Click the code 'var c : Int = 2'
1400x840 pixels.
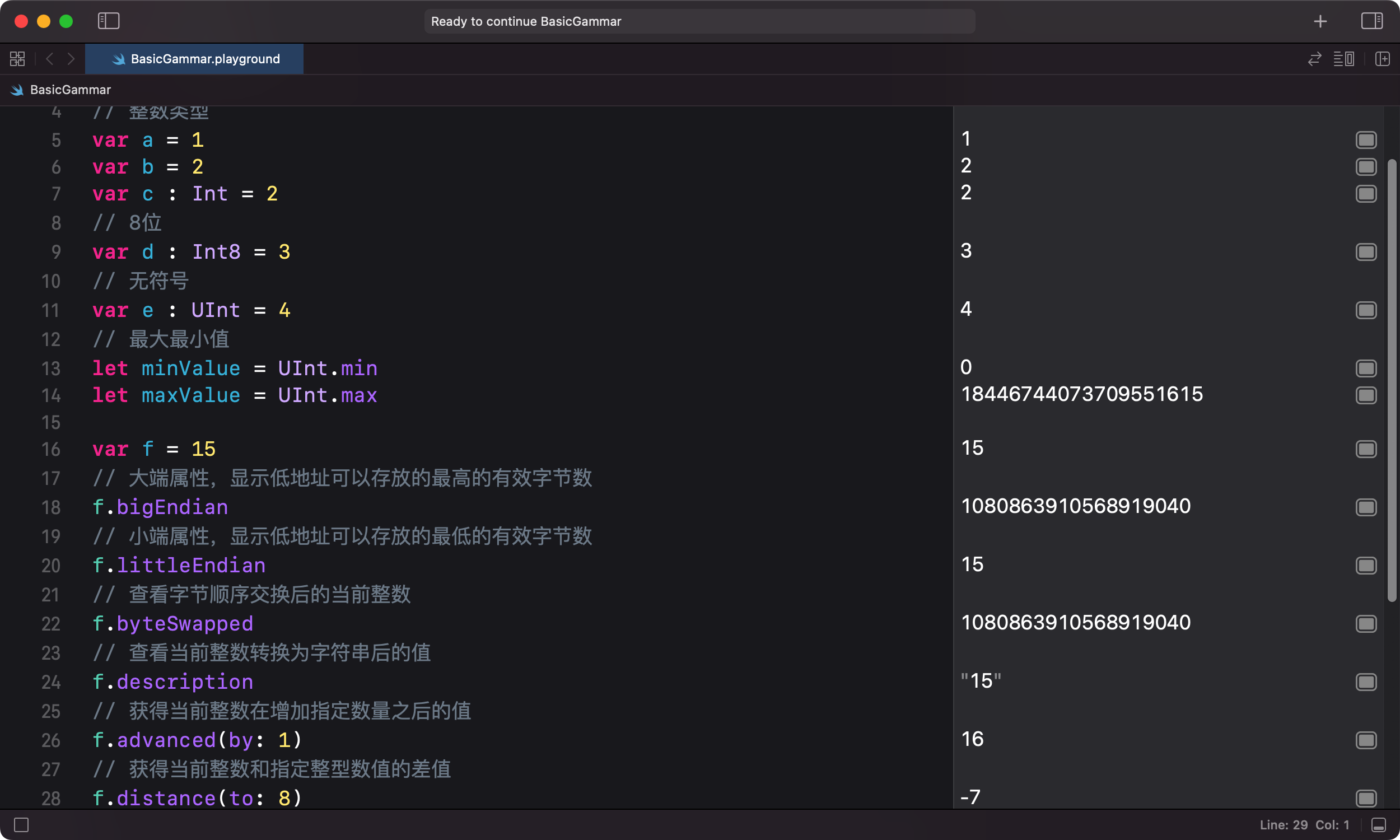[185, 194]
